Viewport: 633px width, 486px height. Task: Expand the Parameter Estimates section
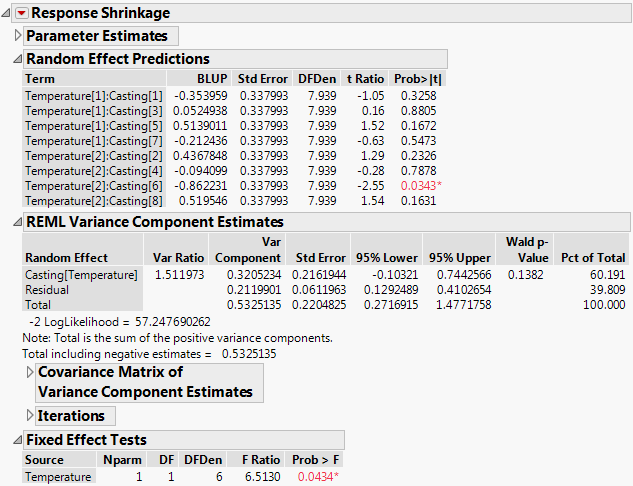coord(18,36)
